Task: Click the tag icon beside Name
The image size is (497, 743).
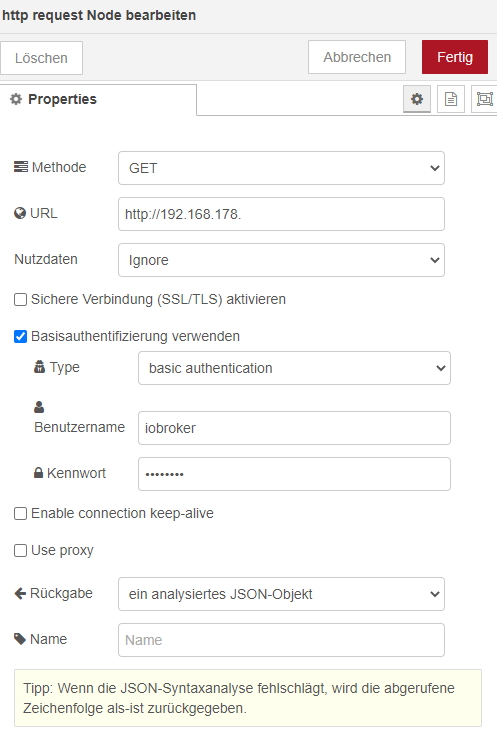Action: [20, 639]
